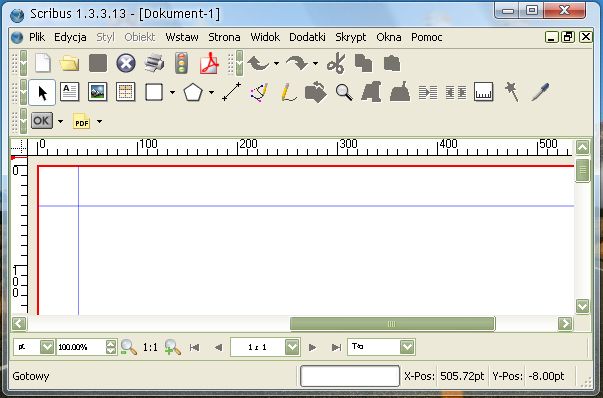Viewport: 603px width, 398px height.
Task: Expand the Shape tool options arrow
Action: [x=172, y=92]
